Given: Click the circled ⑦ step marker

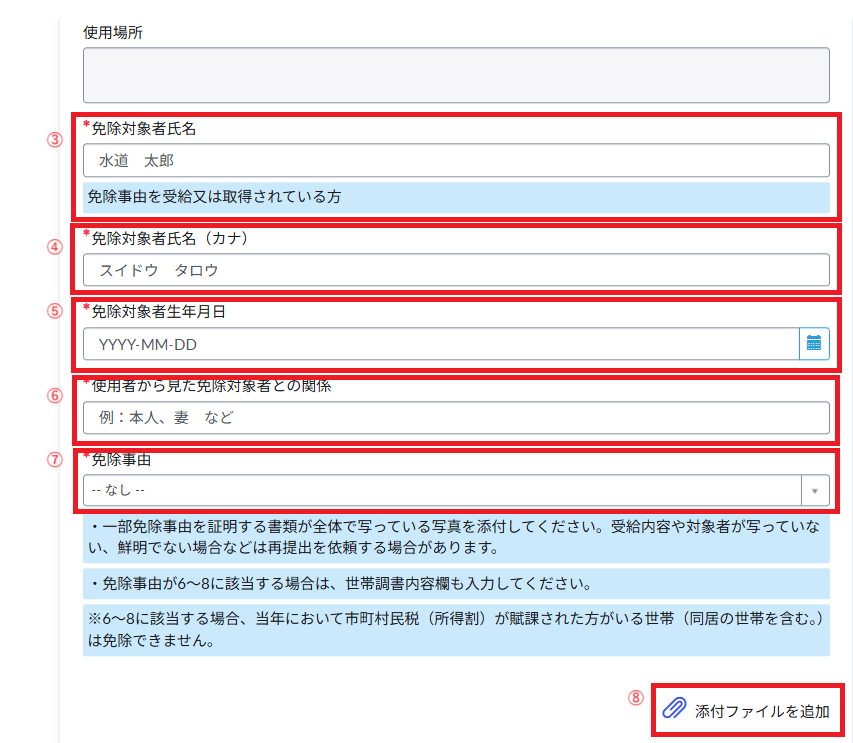Looking at the screenshot, I should (56, 461).
